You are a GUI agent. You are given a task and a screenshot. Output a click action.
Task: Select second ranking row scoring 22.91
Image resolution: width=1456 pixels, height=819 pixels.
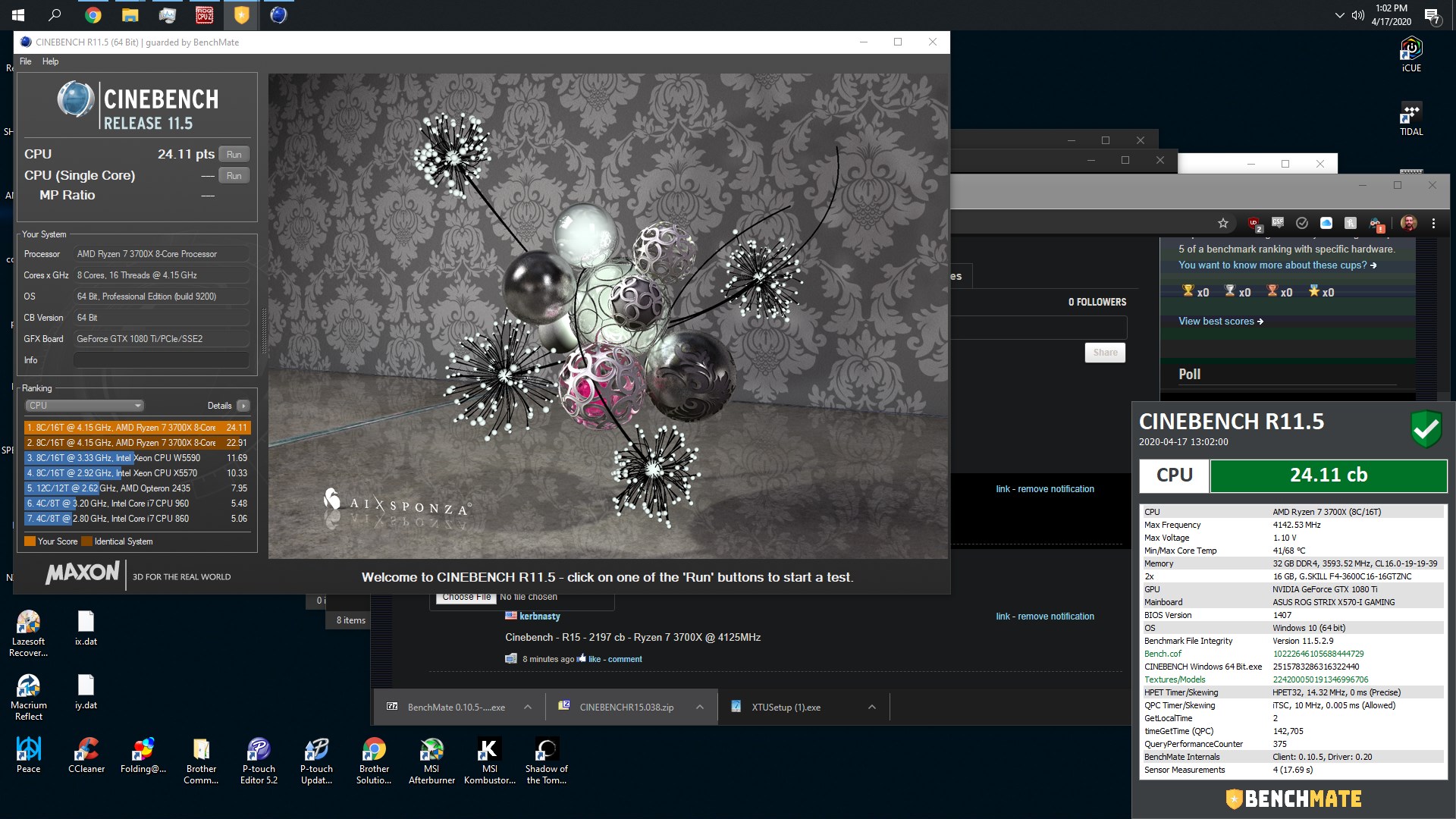point(137,443)
